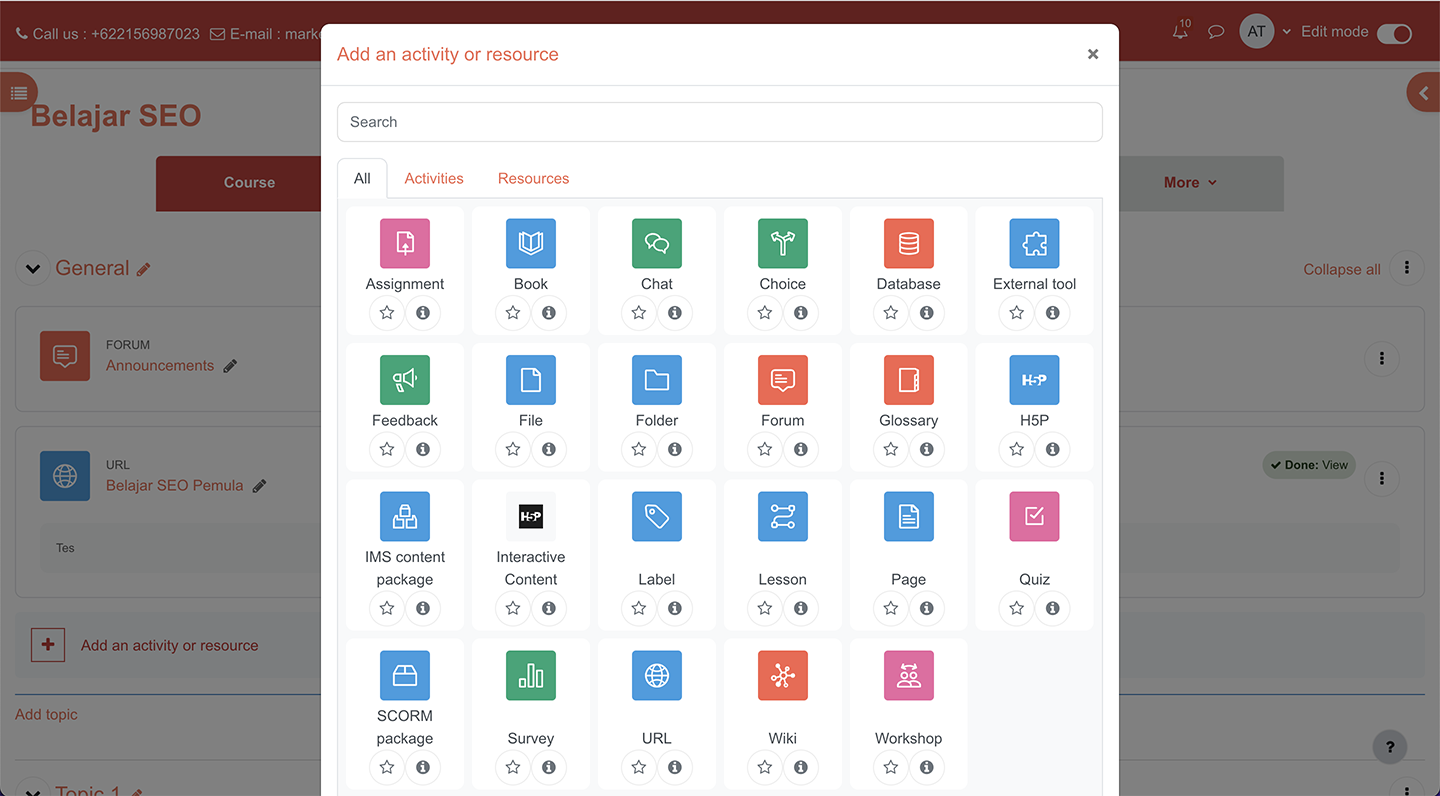Switch to the Activities tab
The image size is (1440, 796).
tap(434, 179)
